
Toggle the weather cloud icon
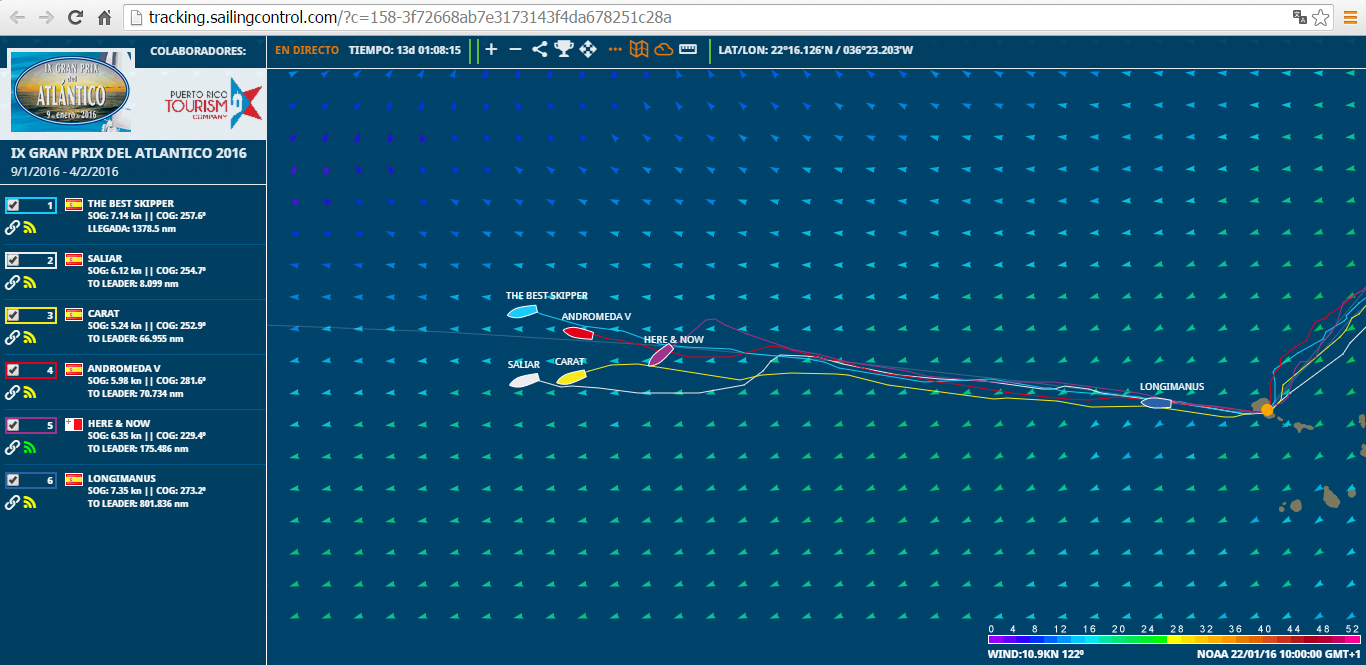(663, 49)
